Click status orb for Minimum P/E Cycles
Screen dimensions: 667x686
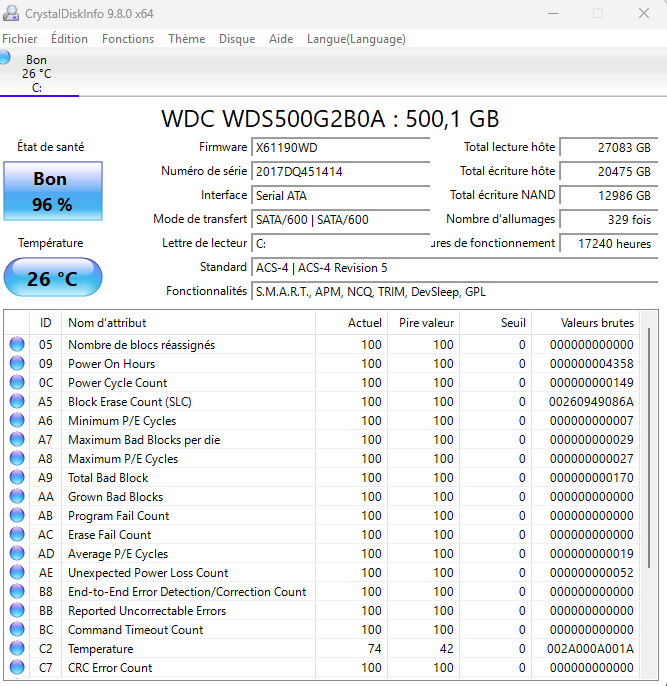tap(17, 420)
